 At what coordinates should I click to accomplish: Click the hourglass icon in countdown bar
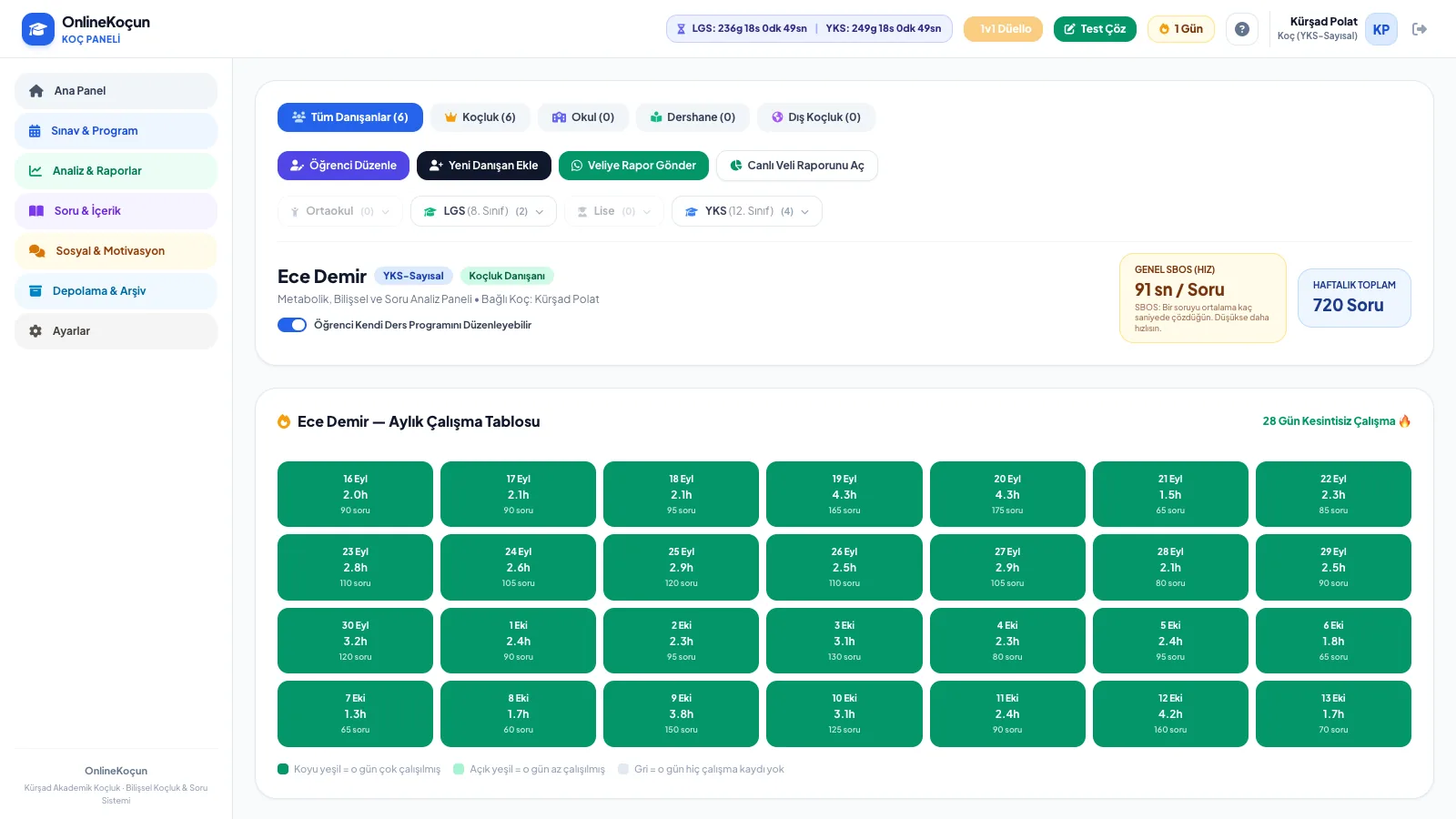coord(681,29)
